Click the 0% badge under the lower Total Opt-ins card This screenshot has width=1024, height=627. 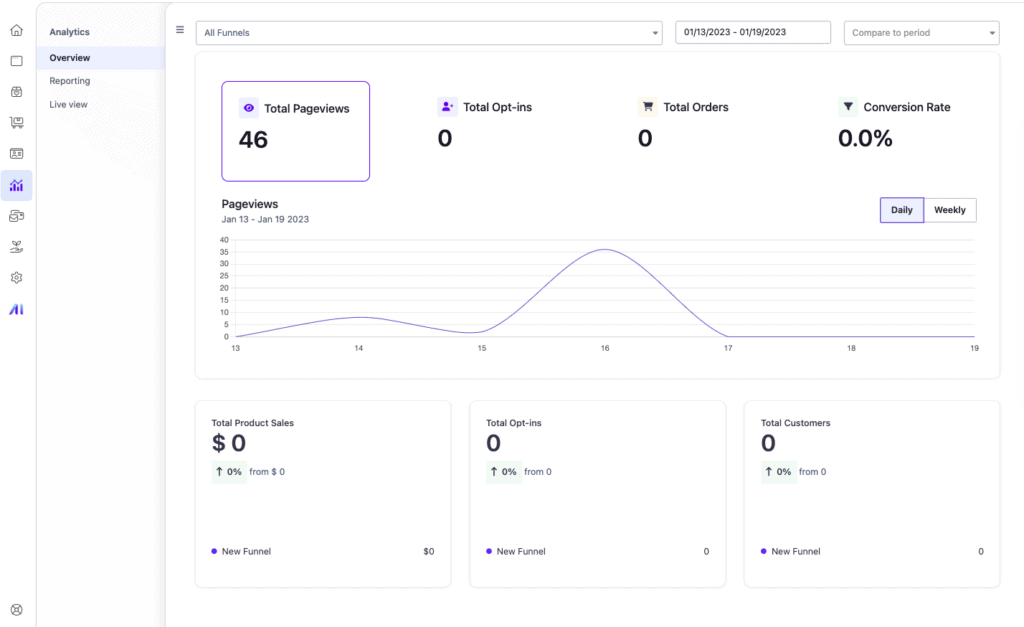point(503,472)
